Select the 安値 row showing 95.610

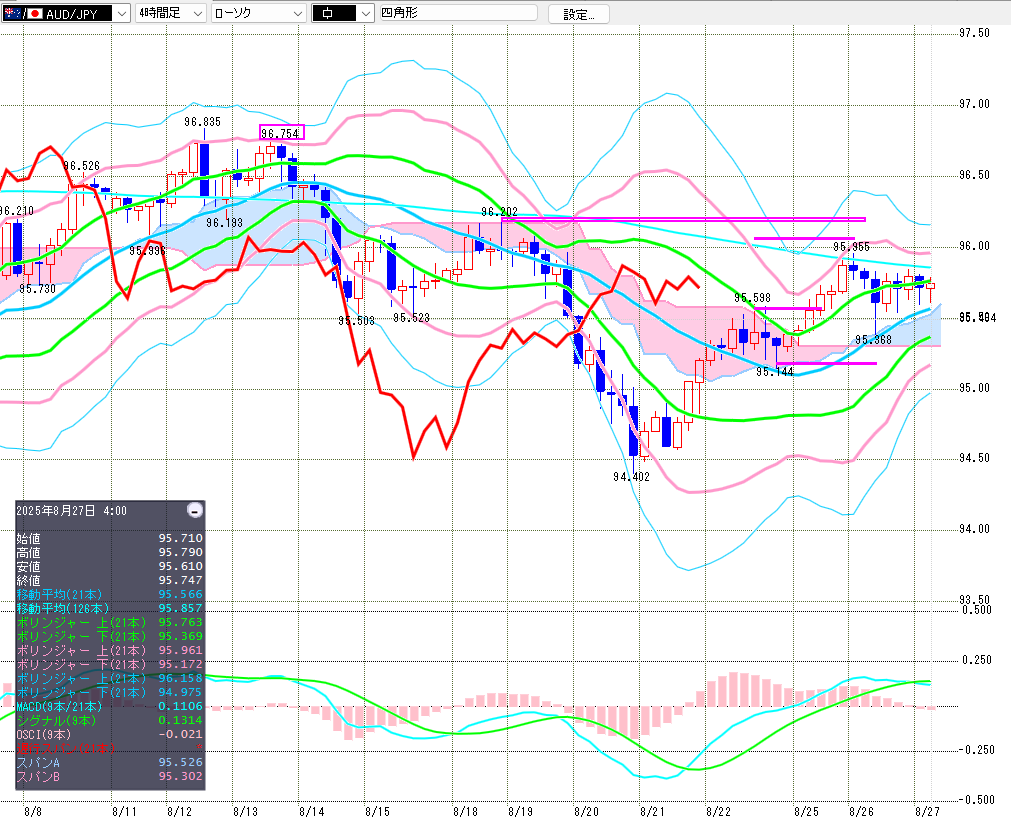(110, 567)
